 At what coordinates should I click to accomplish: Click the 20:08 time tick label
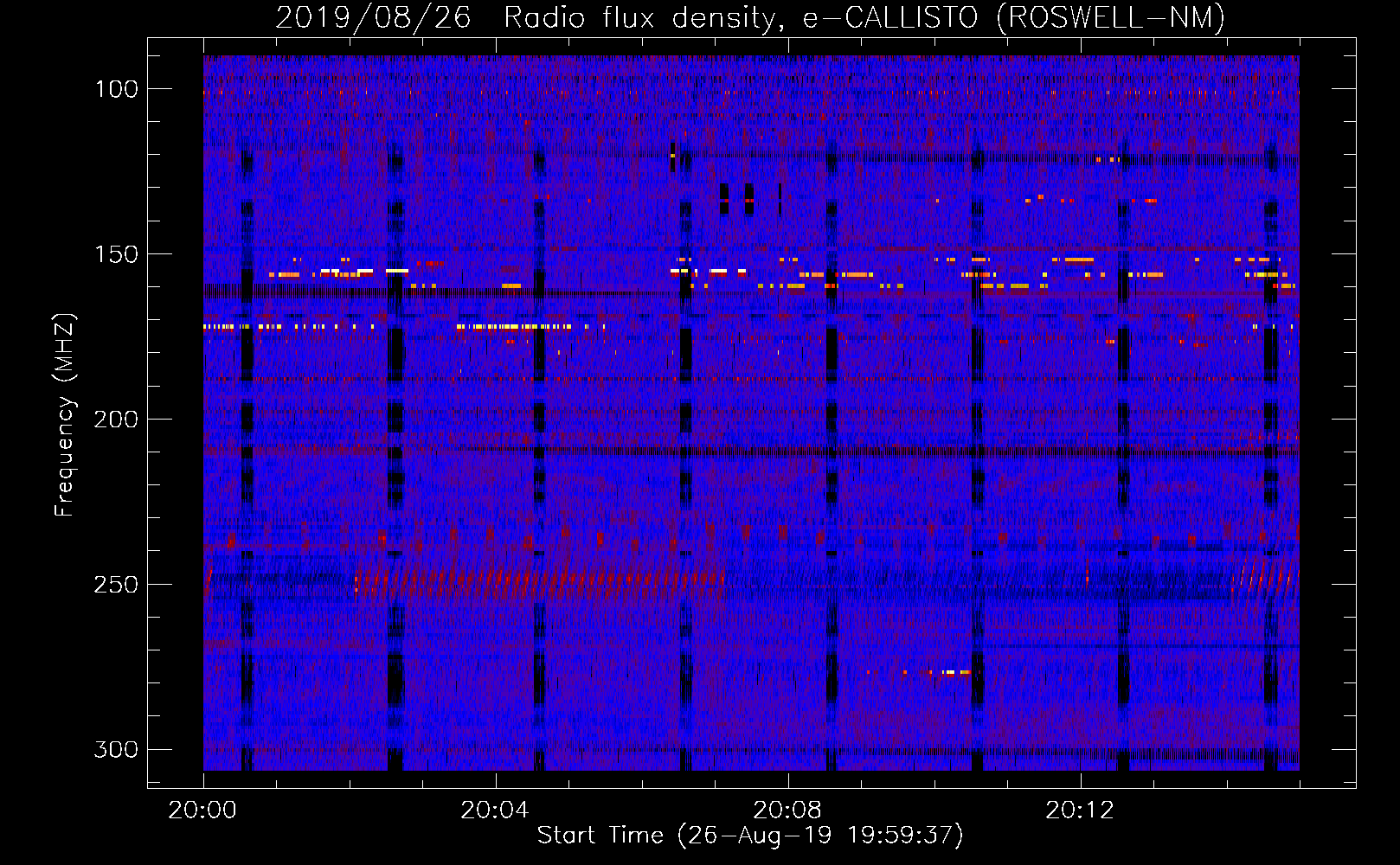pyautogui.click(x=787, y=811)
